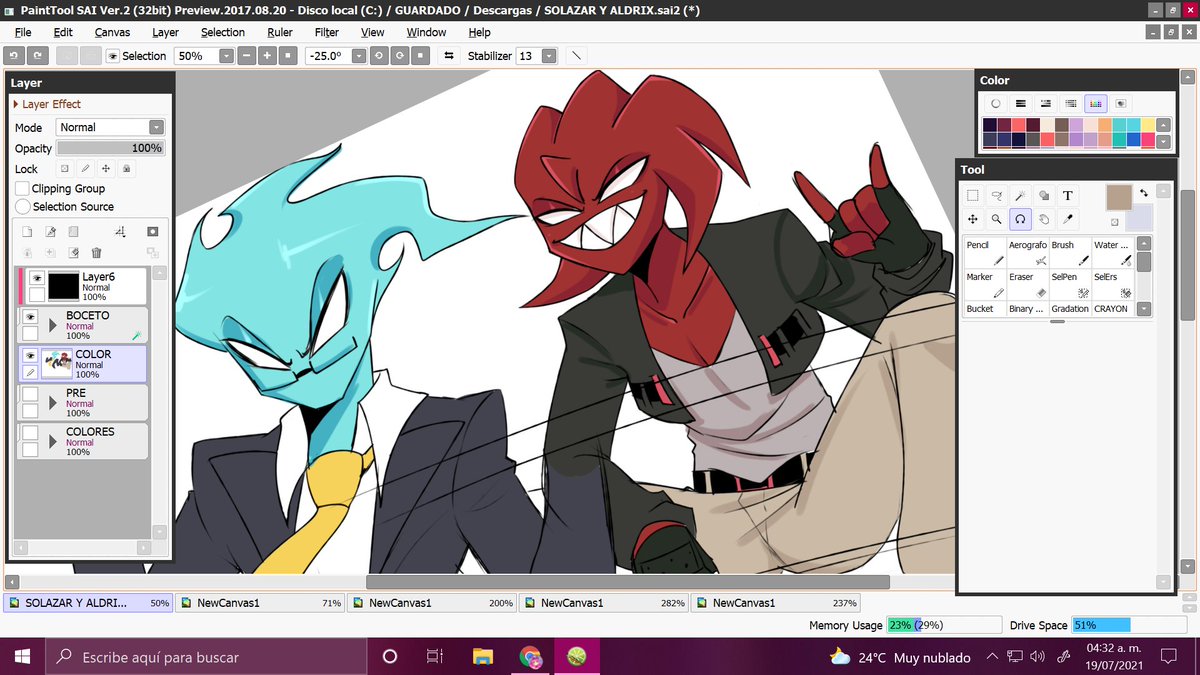
Task: Open the Layer menu
Action: tap(165, 32)
